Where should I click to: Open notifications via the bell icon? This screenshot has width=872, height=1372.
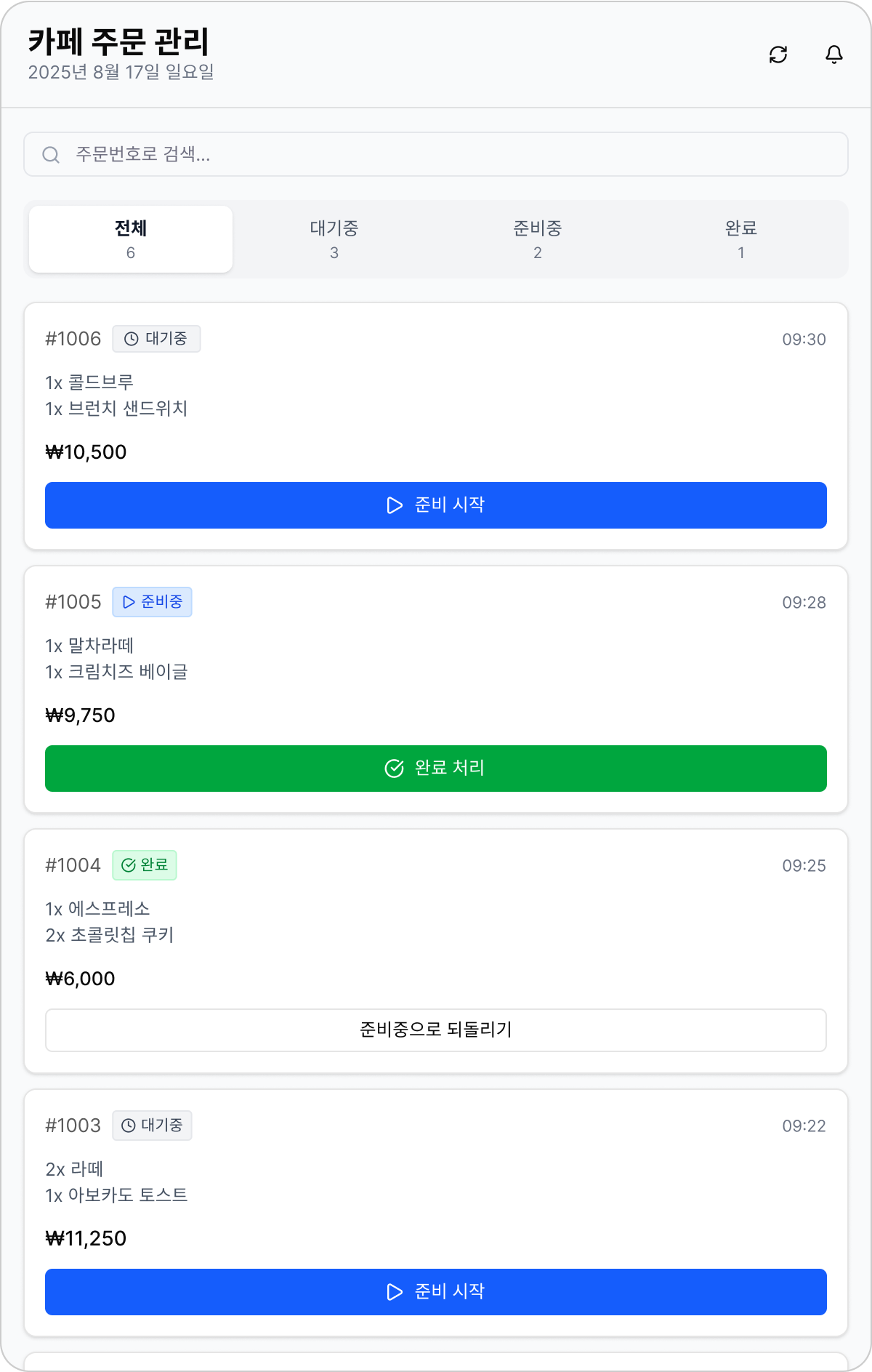click(834, 55)
